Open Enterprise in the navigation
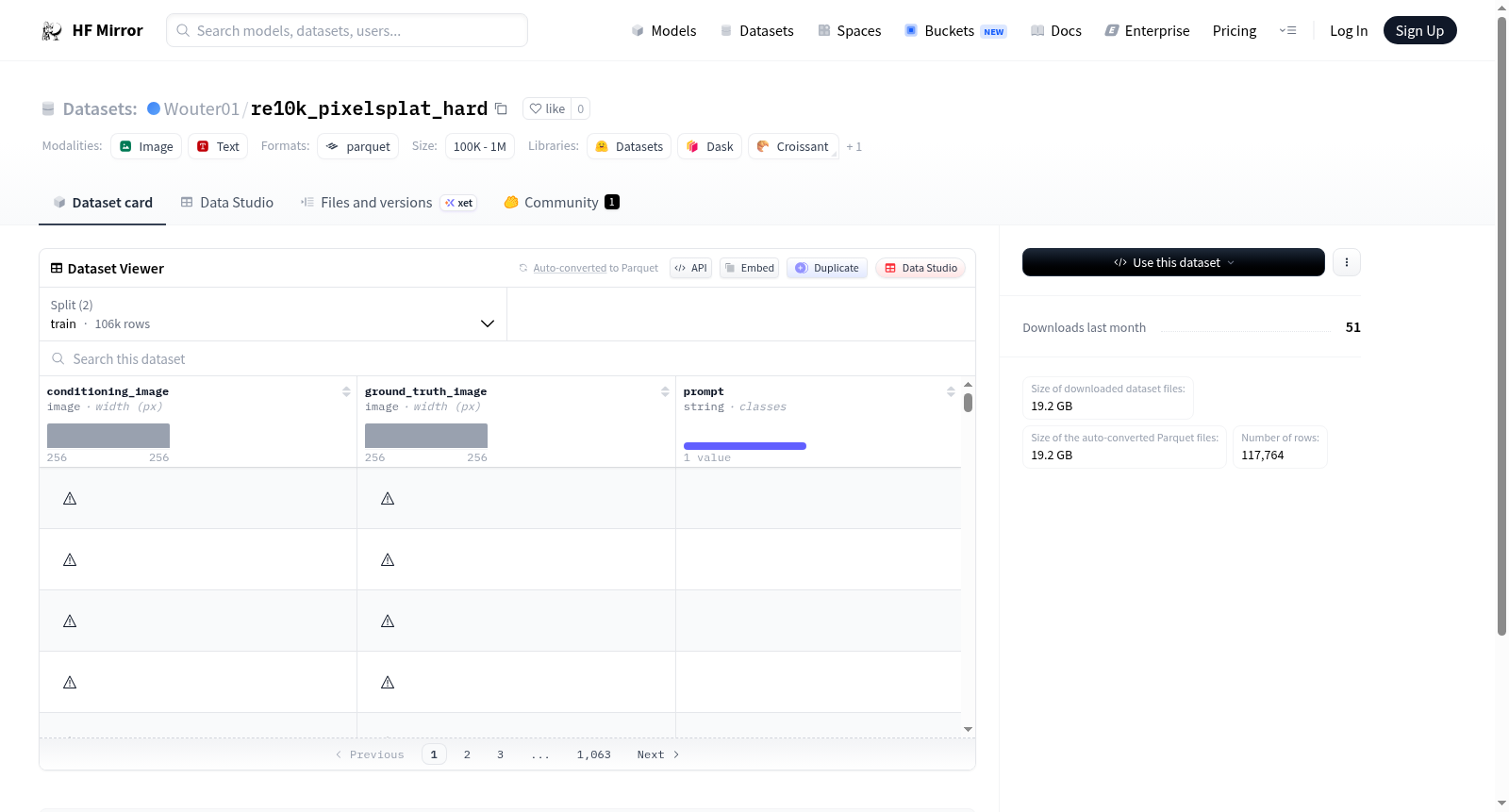 (x=1147, y=30)
